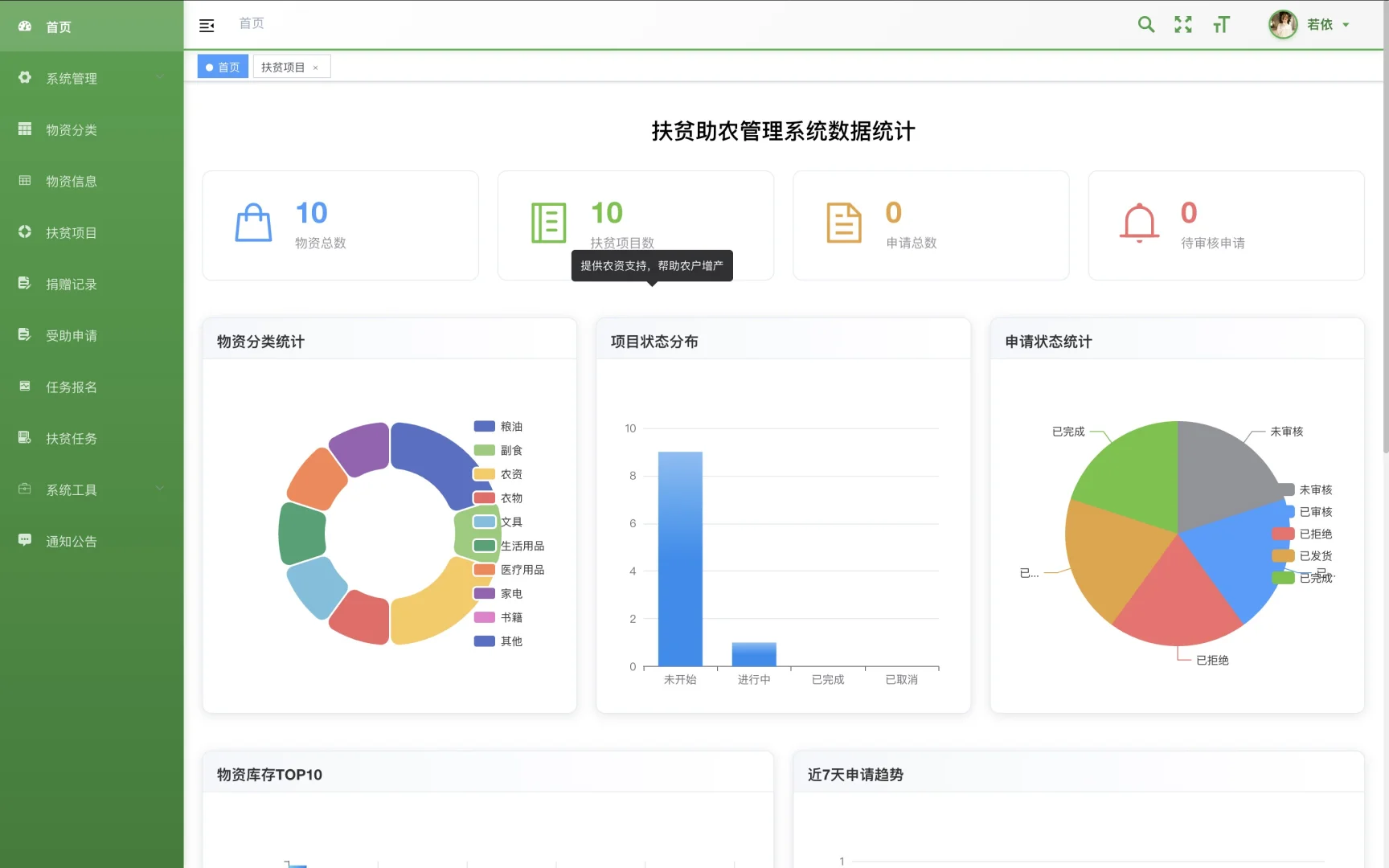The width and height of the screenshot is (1389, 868).
Task: Click the user avatar thumbnail
Action: point(1283,24)
